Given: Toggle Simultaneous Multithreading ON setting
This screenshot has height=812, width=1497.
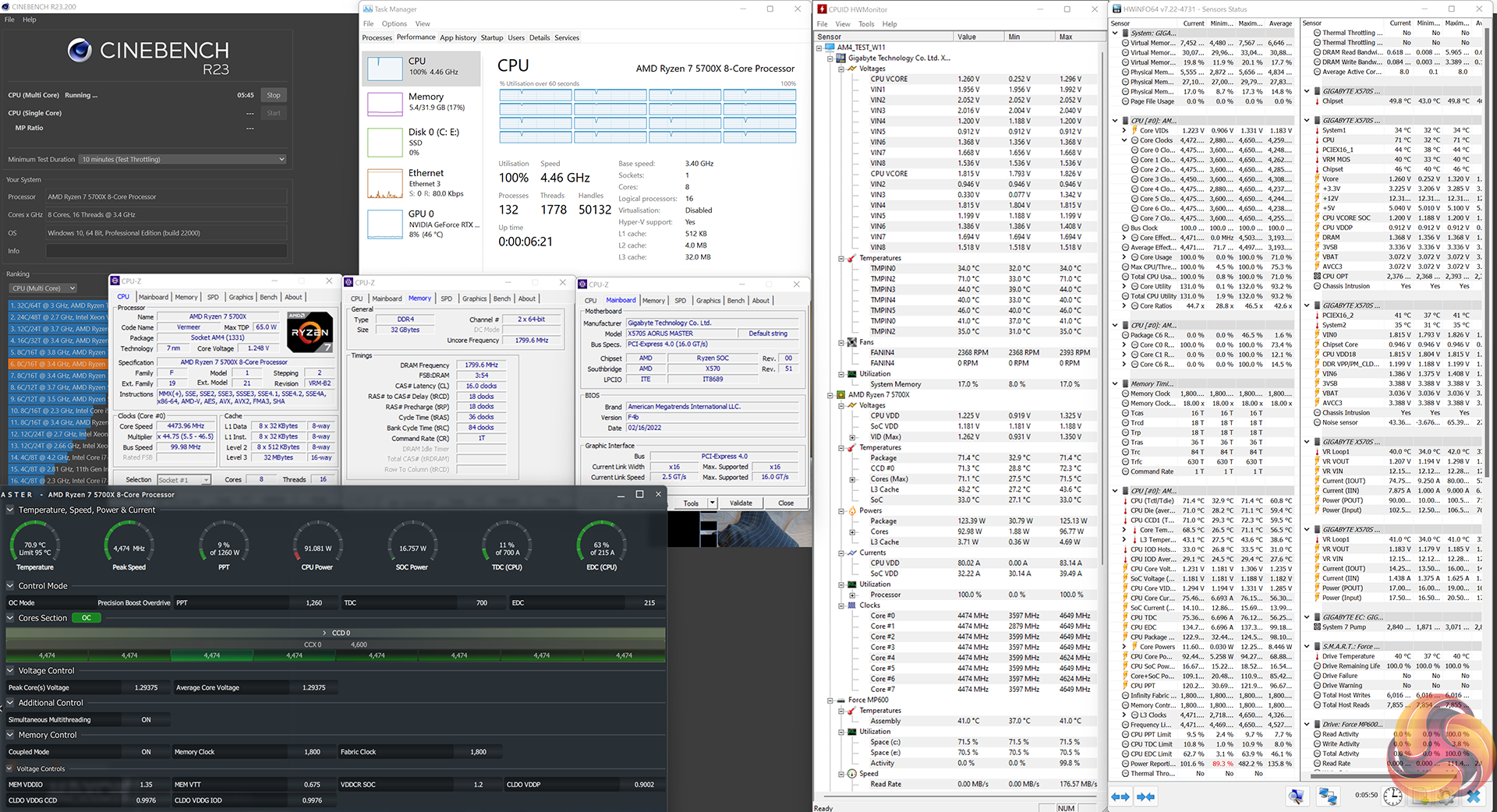Looking at the screenshot, I should tap(146, 720).
